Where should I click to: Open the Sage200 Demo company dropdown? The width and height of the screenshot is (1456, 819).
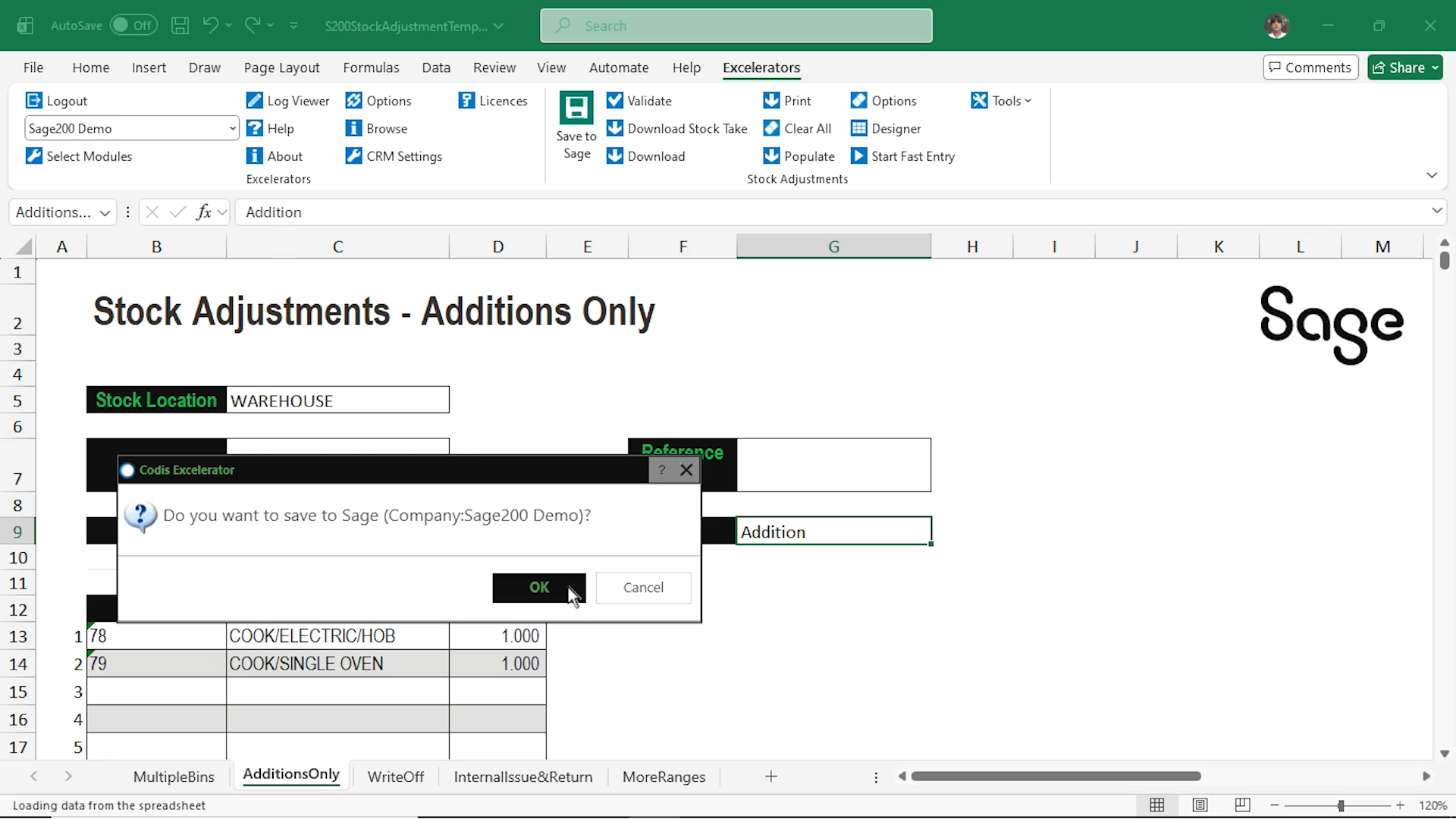coord(232,128)
